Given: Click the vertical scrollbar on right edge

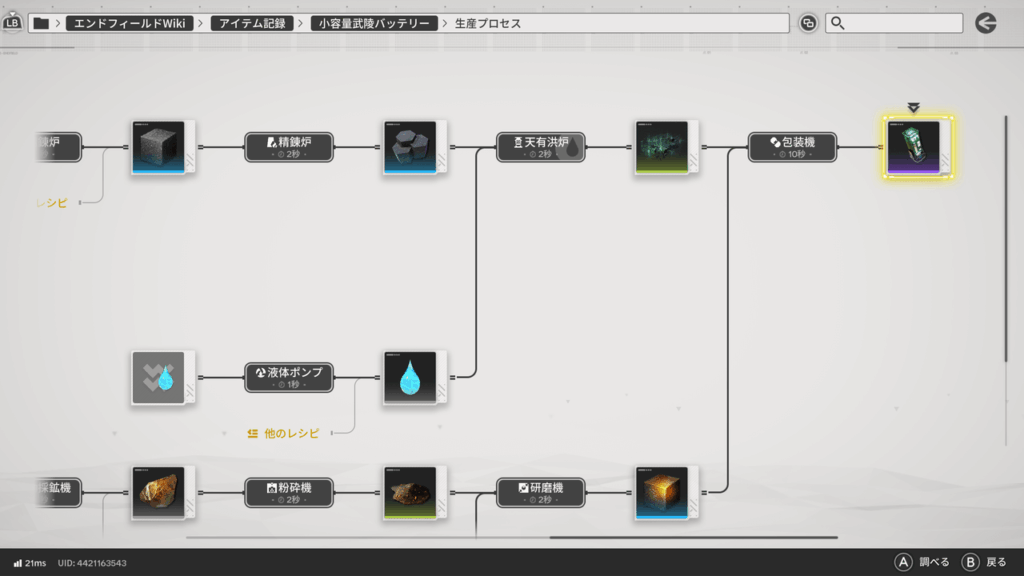Looking at the screenshot, I should click(x=1006, y=240).
